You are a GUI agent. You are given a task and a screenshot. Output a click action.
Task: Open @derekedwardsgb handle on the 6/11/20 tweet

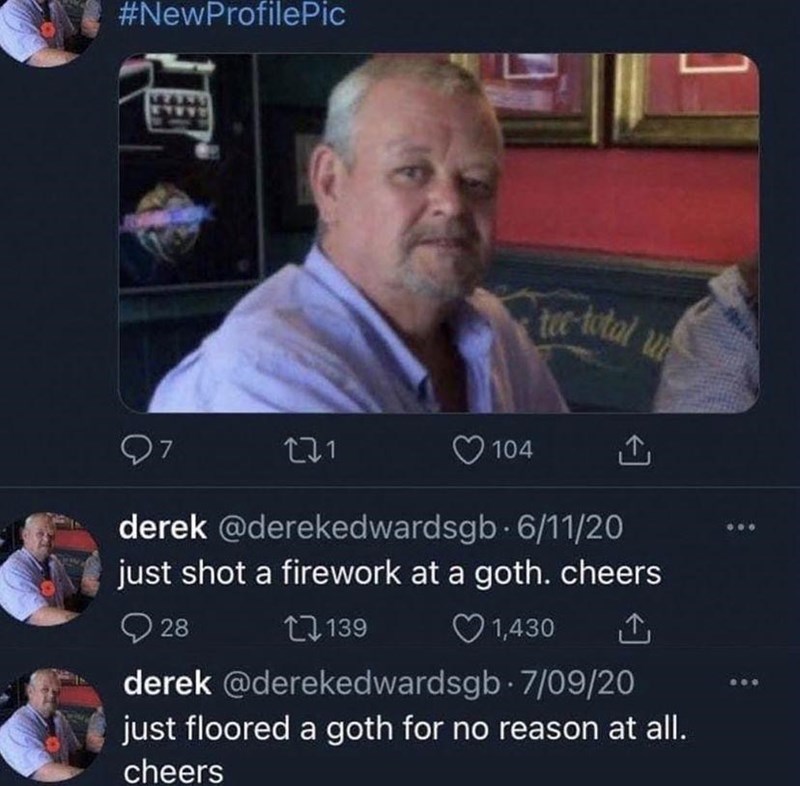[x=357, y=527]
